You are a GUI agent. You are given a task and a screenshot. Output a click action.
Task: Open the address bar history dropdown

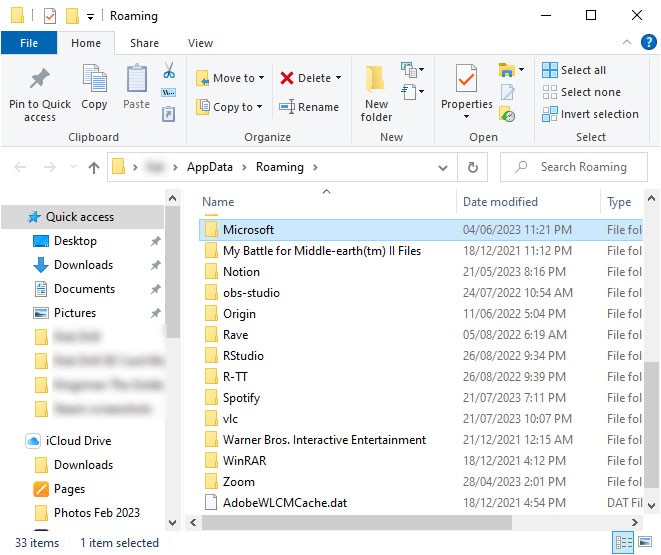[443, 168]
